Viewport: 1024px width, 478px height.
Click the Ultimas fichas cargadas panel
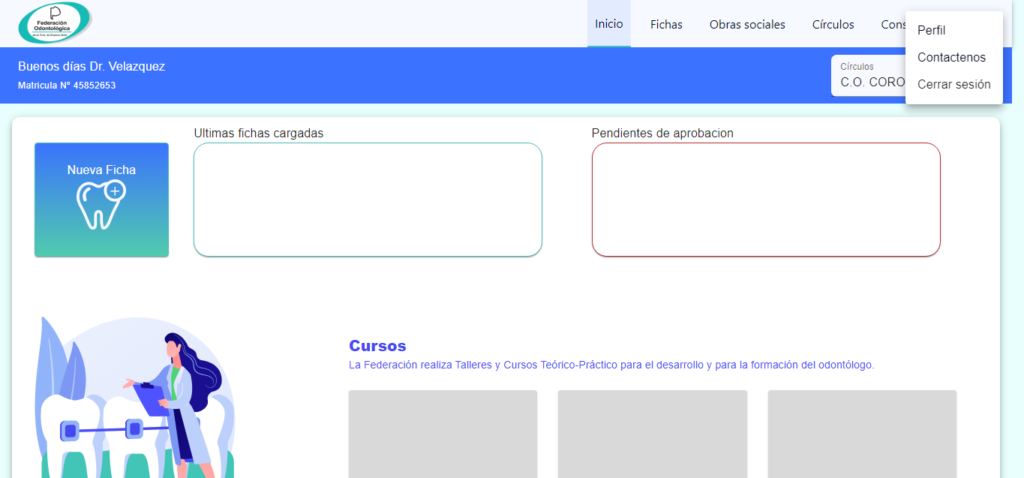(x=367, y=200)
